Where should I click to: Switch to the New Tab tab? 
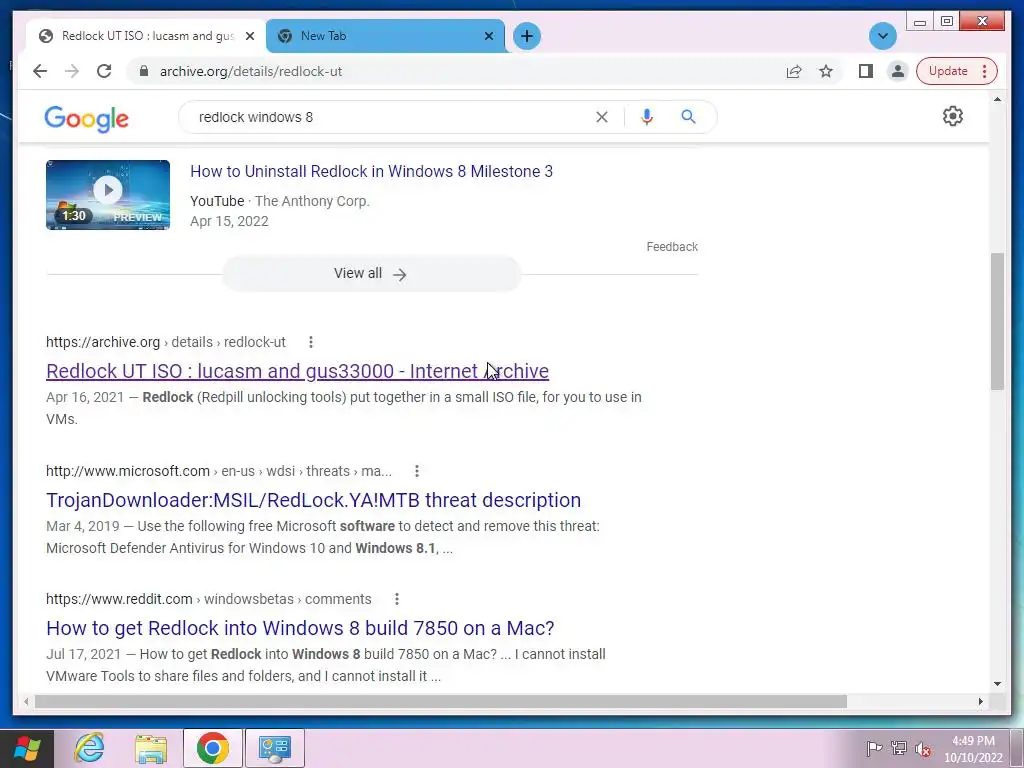[x=386, y=36]
